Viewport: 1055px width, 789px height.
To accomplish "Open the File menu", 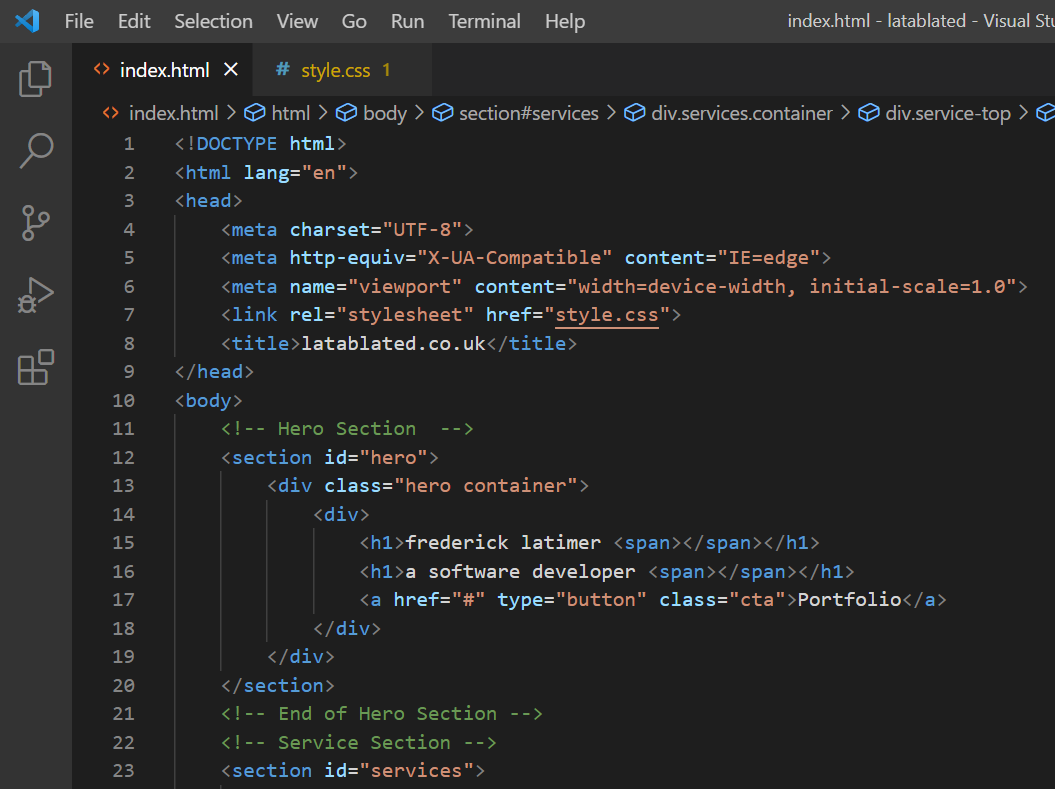I will [x=79, y=21].
